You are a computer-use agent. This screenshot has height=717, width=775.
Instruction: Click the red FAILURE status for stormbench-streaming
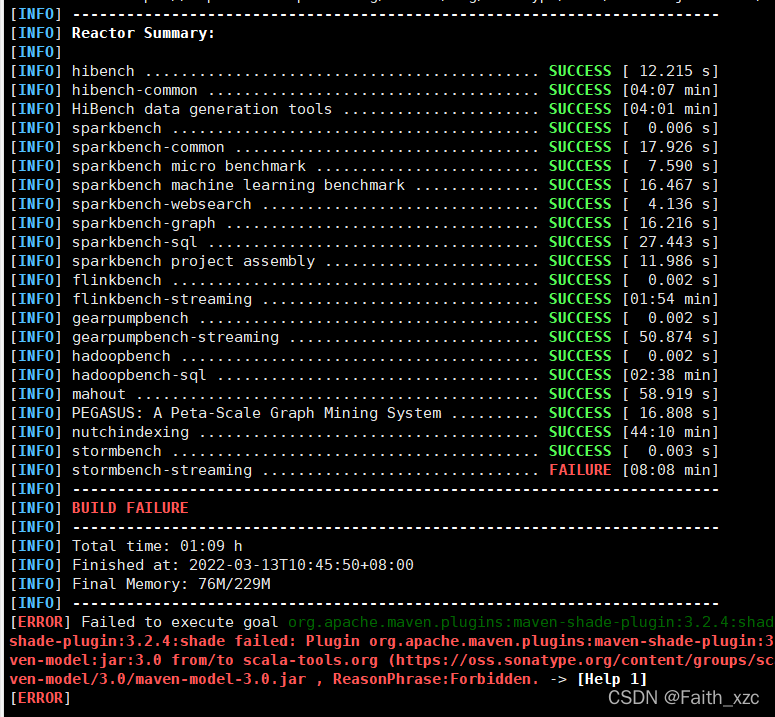pos(580,470)
